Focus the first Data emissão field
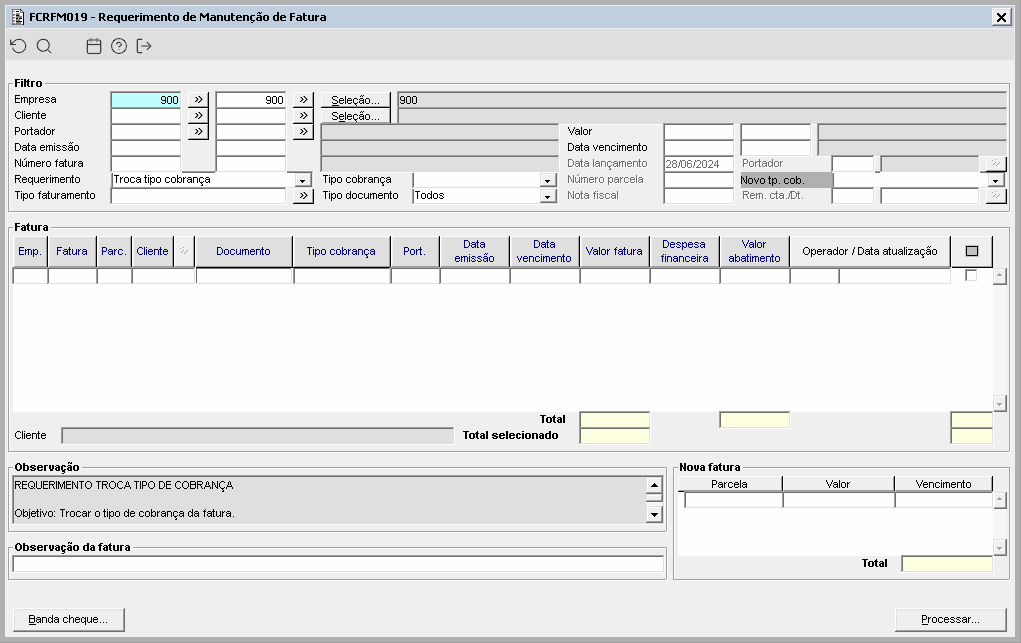The width and height of the screenshot is (1021, 643). tap(146, 148)
